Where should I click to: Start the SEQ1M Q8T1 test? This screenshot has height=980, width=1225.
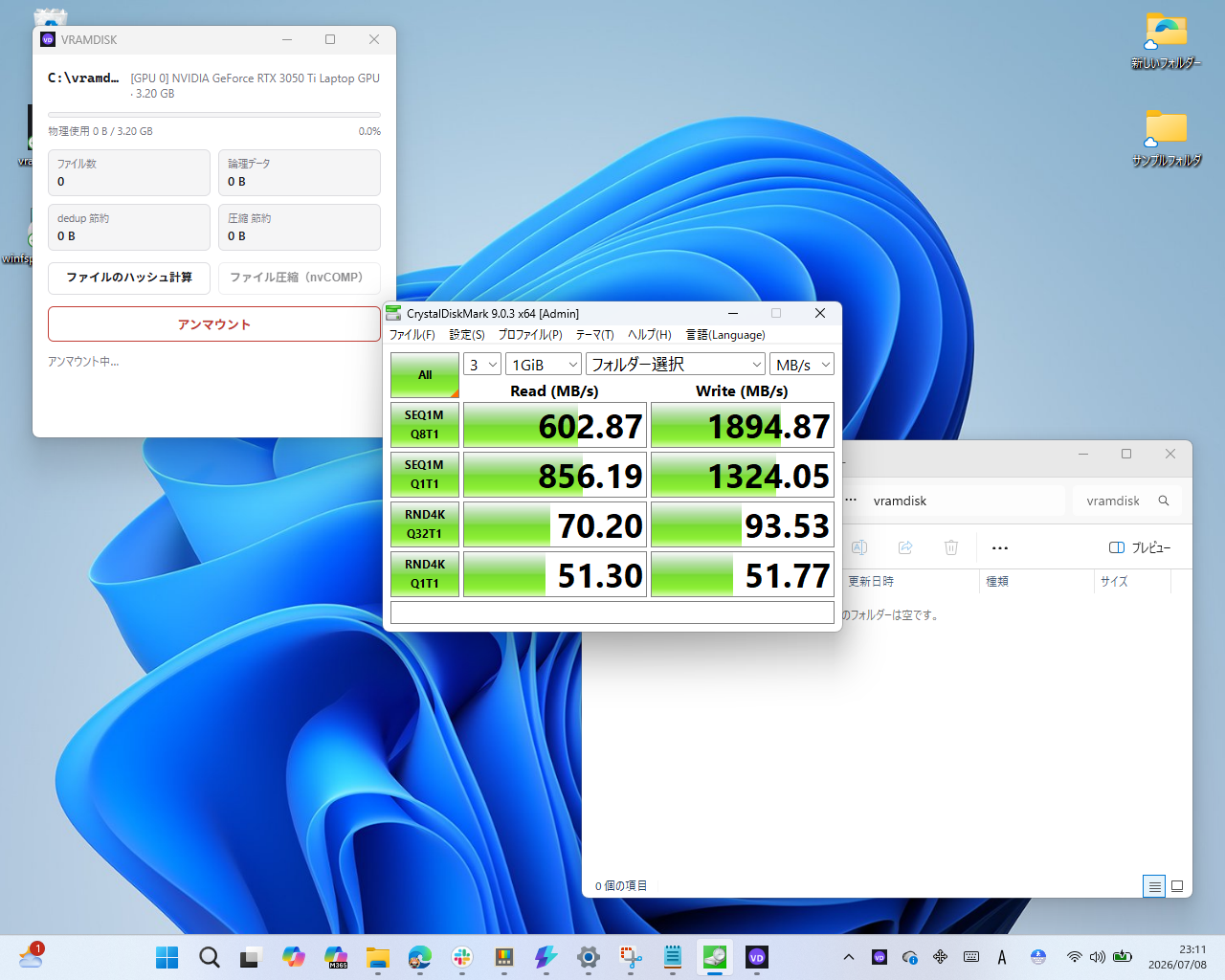[x=425, y=425]
